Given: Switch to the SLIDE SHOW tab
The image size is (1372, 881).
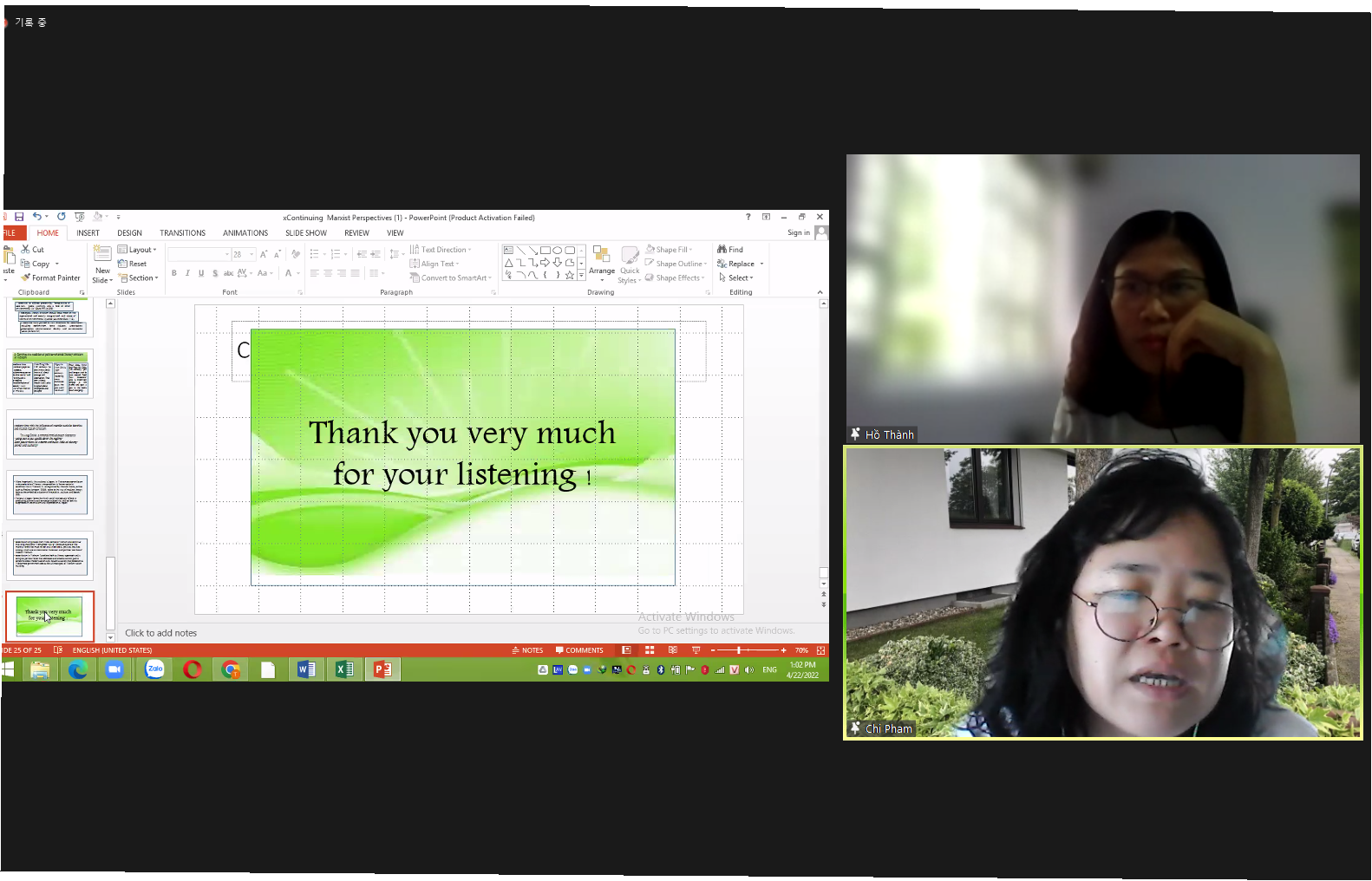Looking at the screenshot, I should pos(306,233).
